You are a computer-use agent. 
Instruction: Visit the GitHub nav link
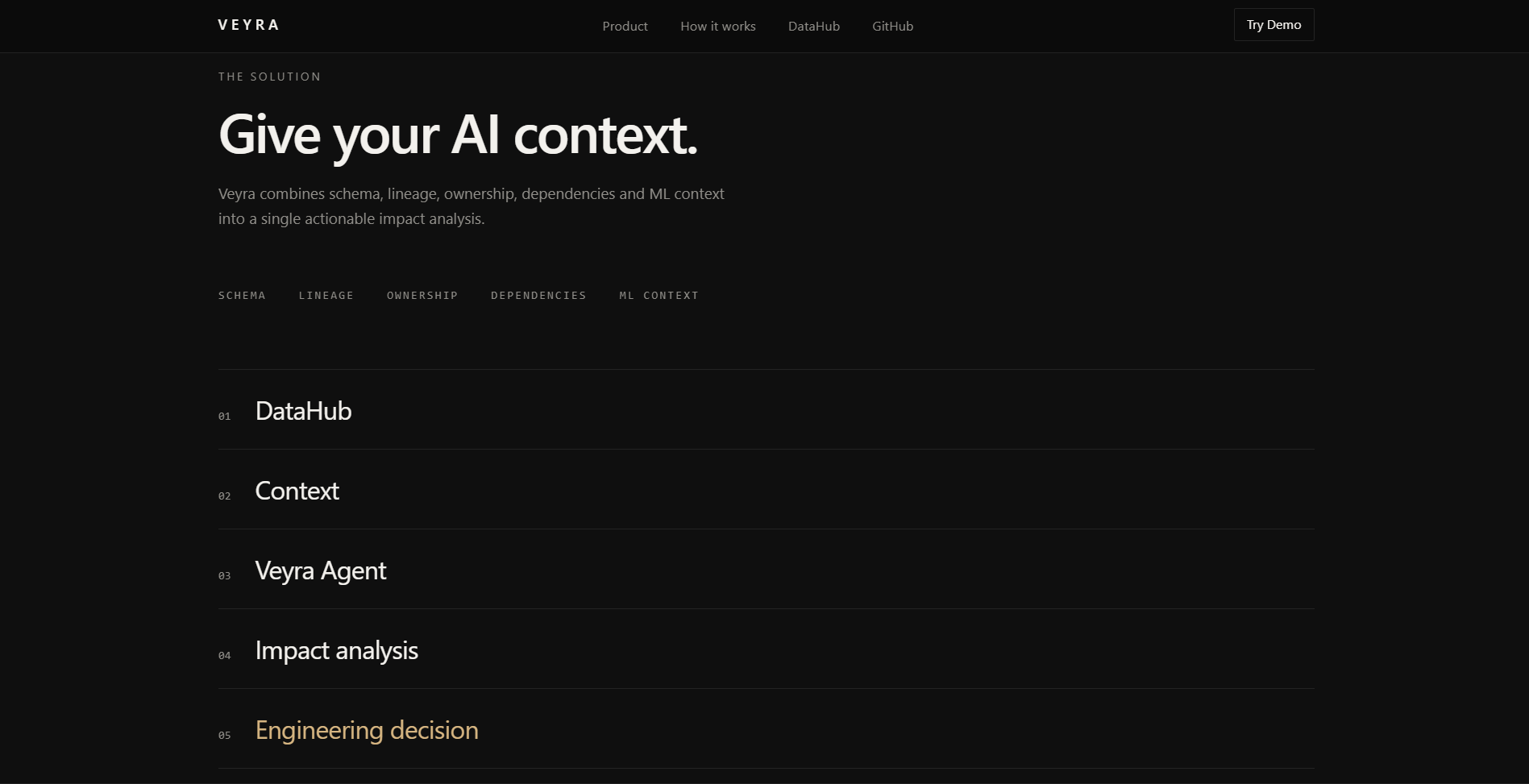coord(892,26)
